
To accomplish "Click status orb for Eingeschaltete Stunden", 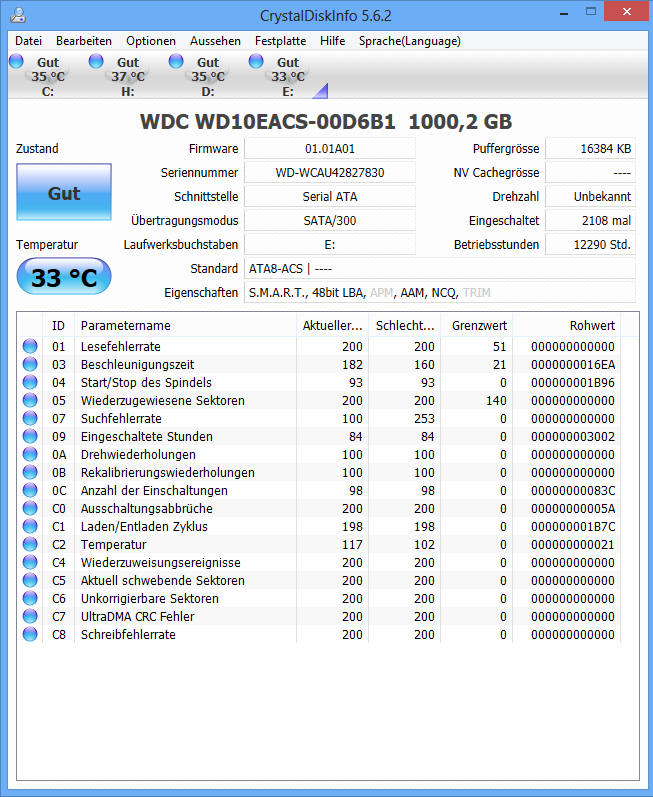I will click(30, 436).
